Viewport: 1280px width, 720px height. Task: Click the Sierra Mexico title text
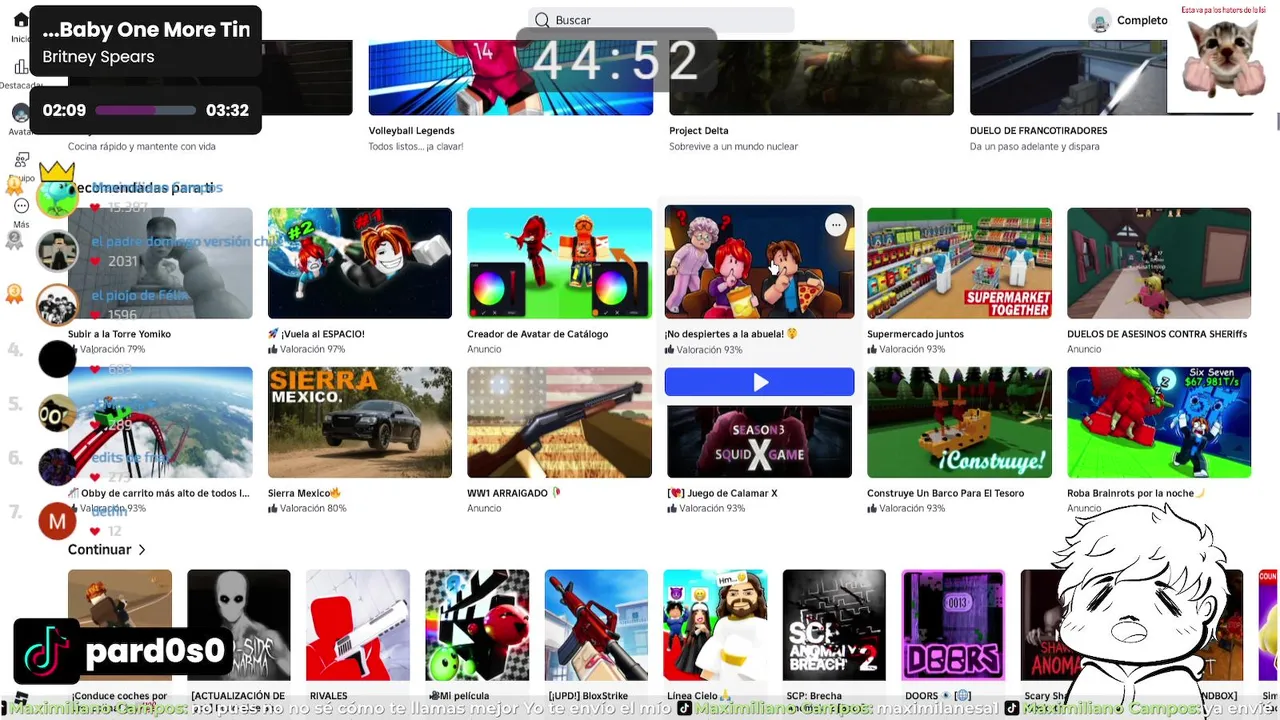click(299, 493)
